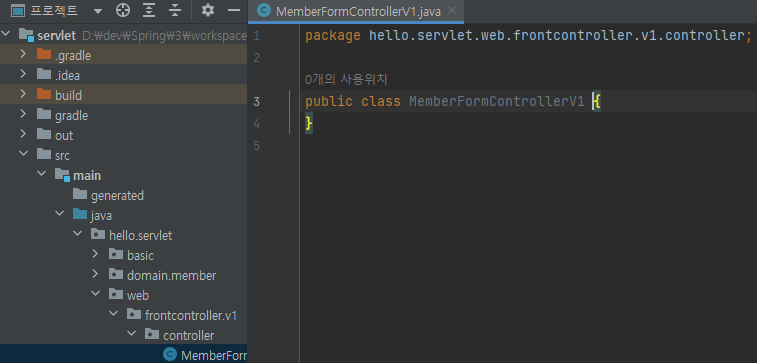This screenshot has height=363, width=757.
Task: Click the MemberForm class icon in tree
Action: pyautogui.click(x=169, y=354)
